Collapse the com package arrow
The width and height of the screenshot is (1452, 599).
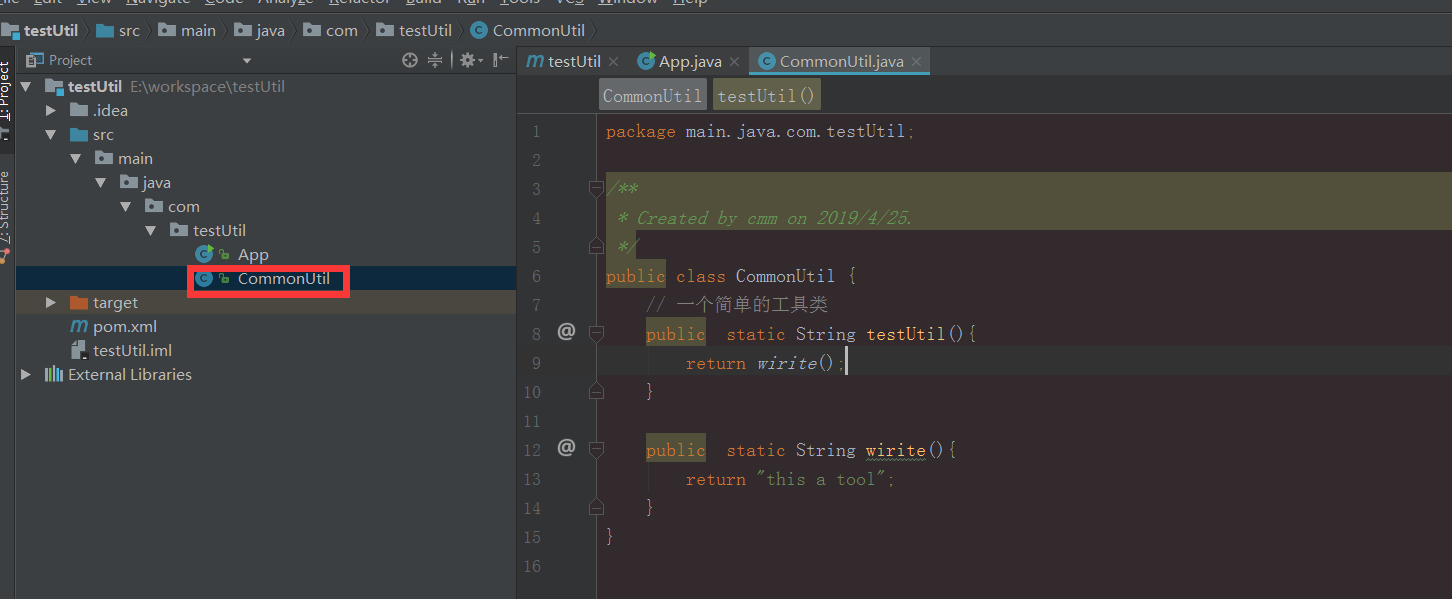pos(125,206)
